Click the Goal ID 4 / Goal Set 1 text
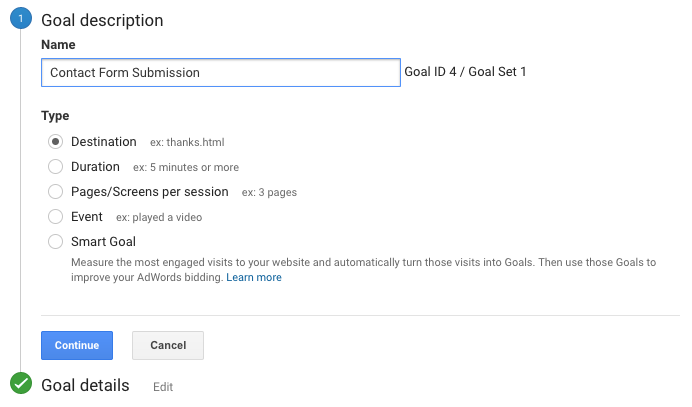Image resolution: width=692 pixels, height=407 pixels. click(465, 72)
